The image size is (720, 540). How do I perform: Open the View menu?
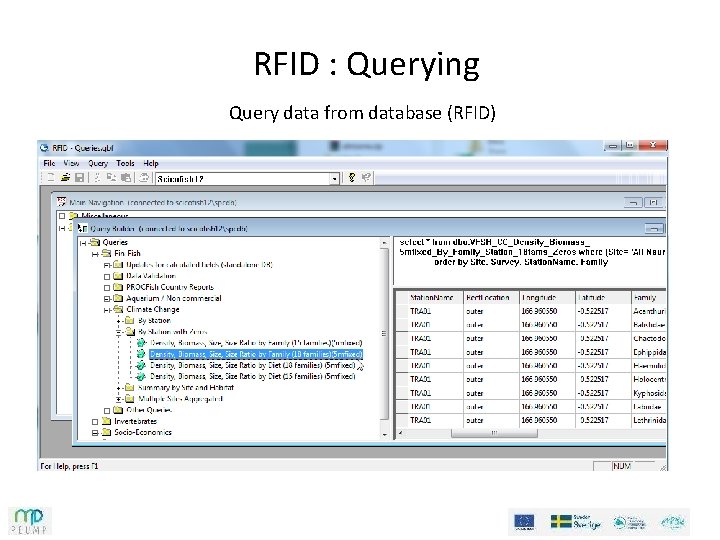tap(71, 163)
